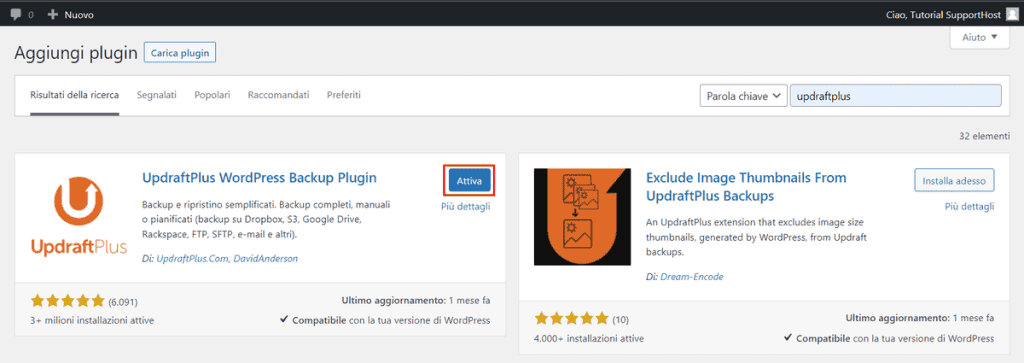
Task: Click the UpdraftPlus Ultimo aggiornamento text
Action: (415, 301)
